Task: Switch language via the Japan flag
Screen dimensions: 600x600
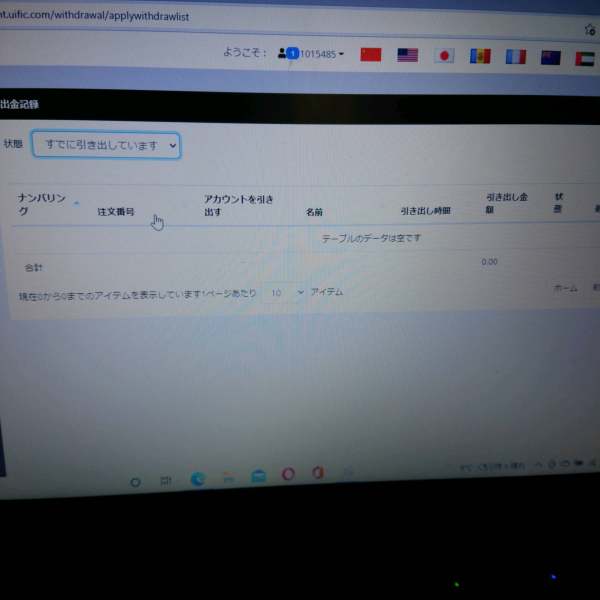Action: [444, 56]
